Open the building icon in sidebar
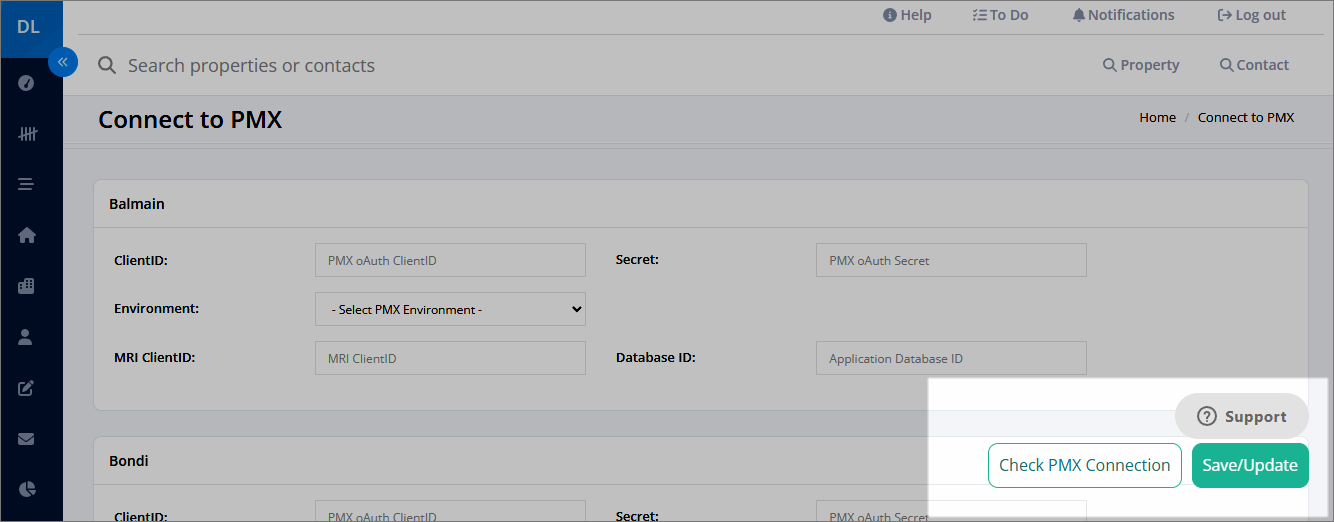Image resolution: width=1334 pixels, height=522 pixels. pyautogui.click(x=27, y=286)
